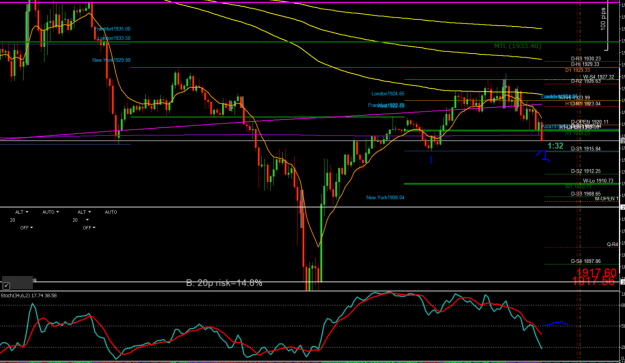Viewport: 625px width, 363px height.
Task: Click the D-Hi 1929.33 level label
Action: (x=585, y=64)
